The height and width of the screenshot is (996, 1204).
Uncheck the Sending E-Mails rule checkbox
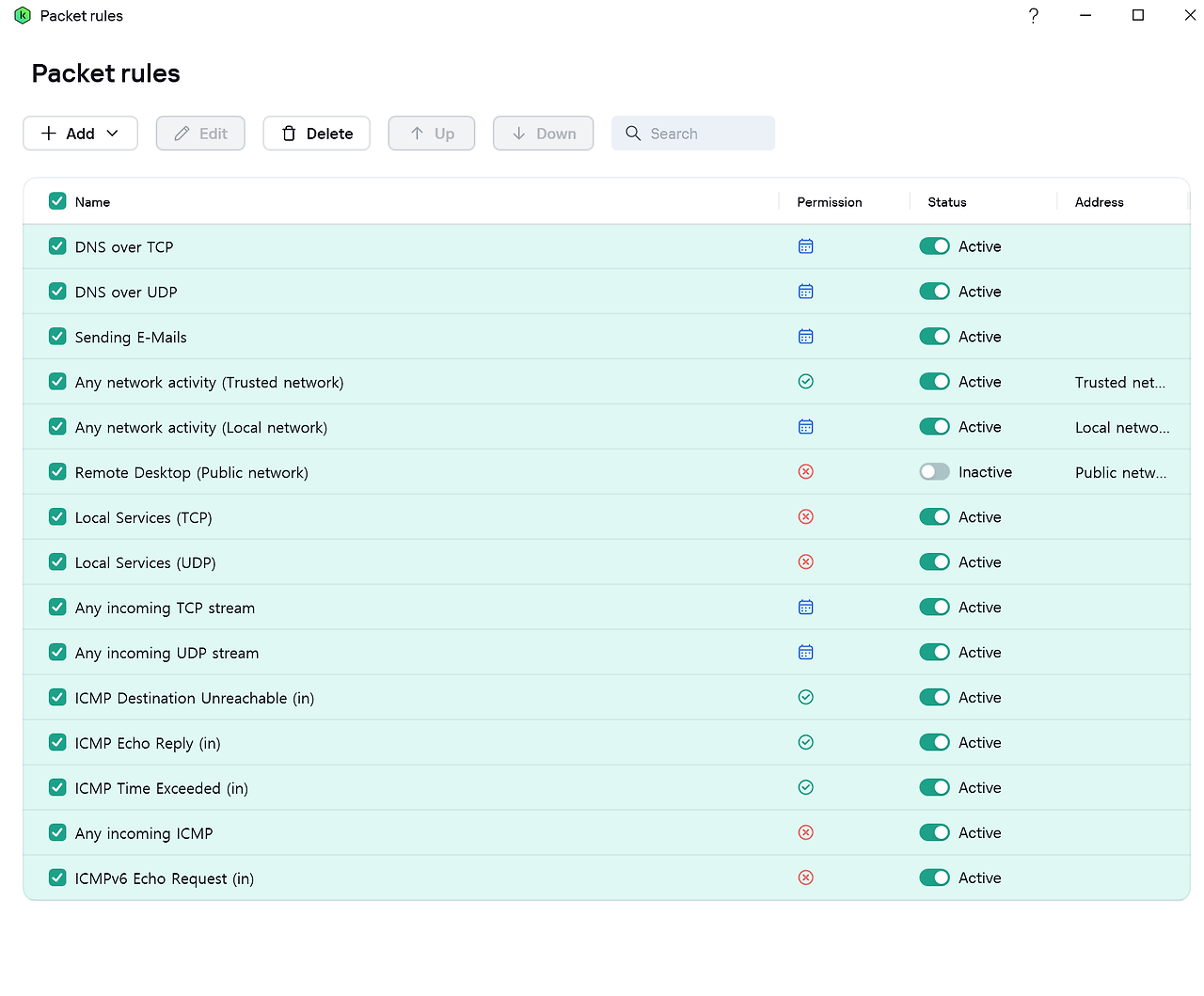tap(57, 337)
